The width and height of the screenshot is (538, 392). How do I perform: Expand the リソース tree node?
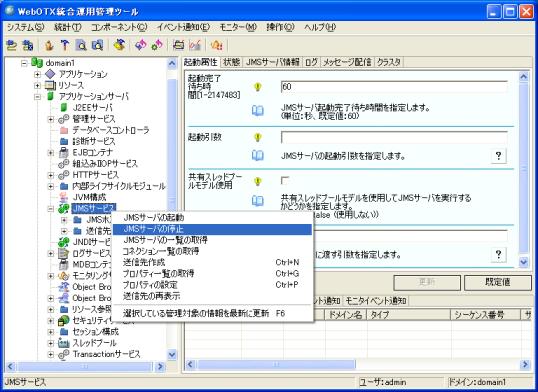tap(37, 85)
